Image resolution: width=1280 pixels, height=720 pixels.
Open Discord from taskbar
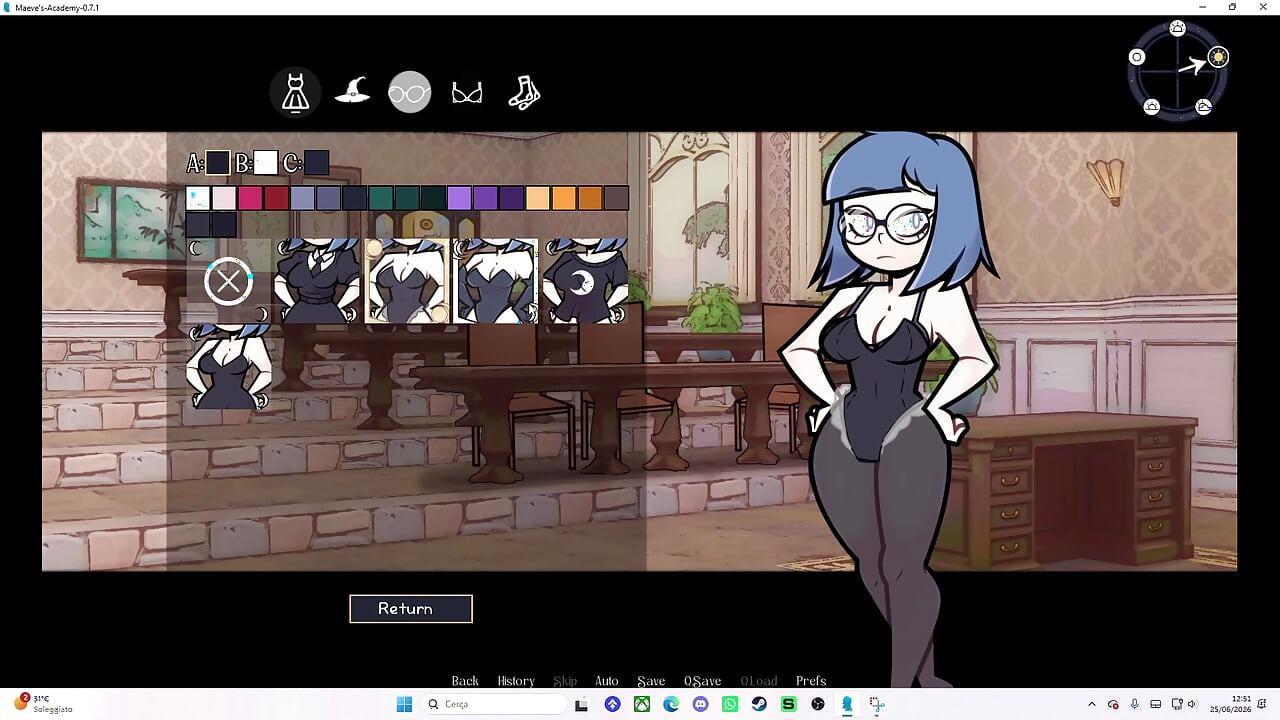[700, 704]
